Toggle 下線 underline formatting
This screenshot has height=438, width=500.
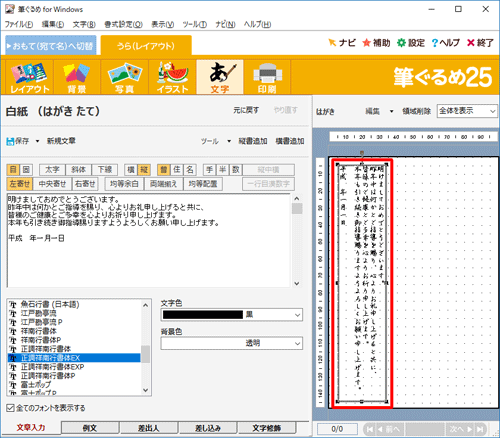(x=105, y=170)
